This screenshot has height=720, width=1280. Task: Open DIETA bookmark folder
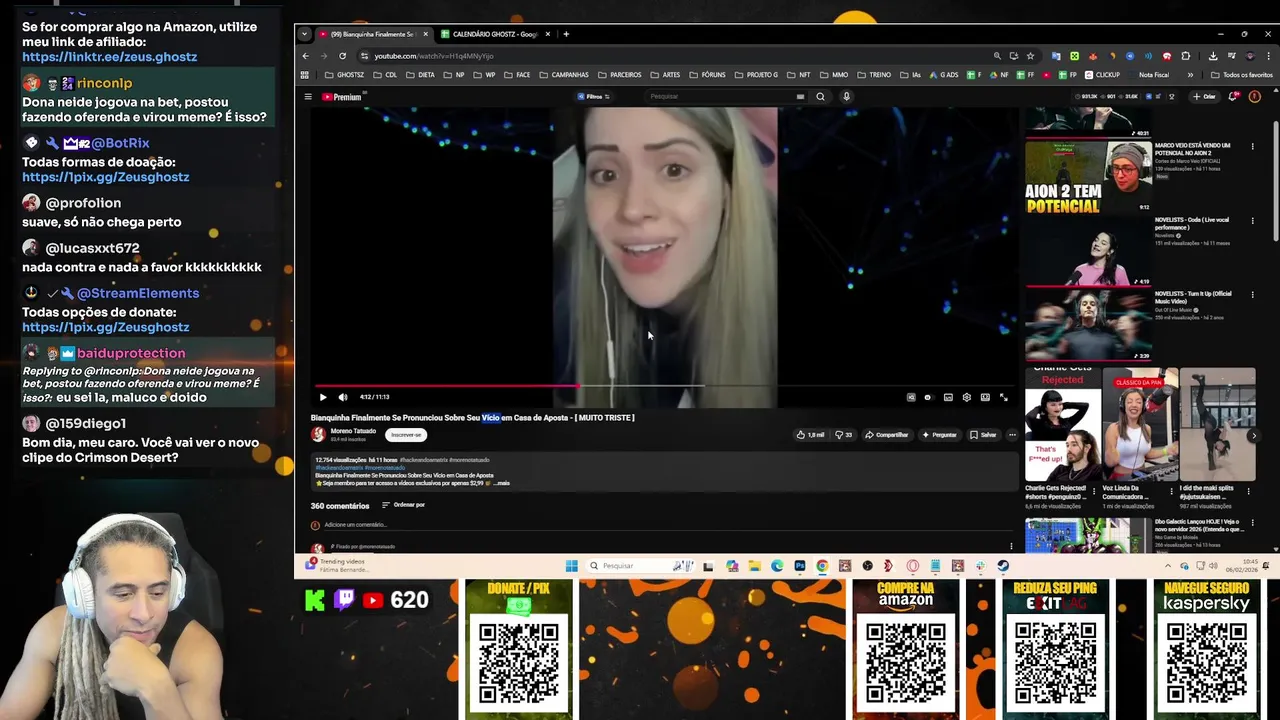tap(422, 75)
